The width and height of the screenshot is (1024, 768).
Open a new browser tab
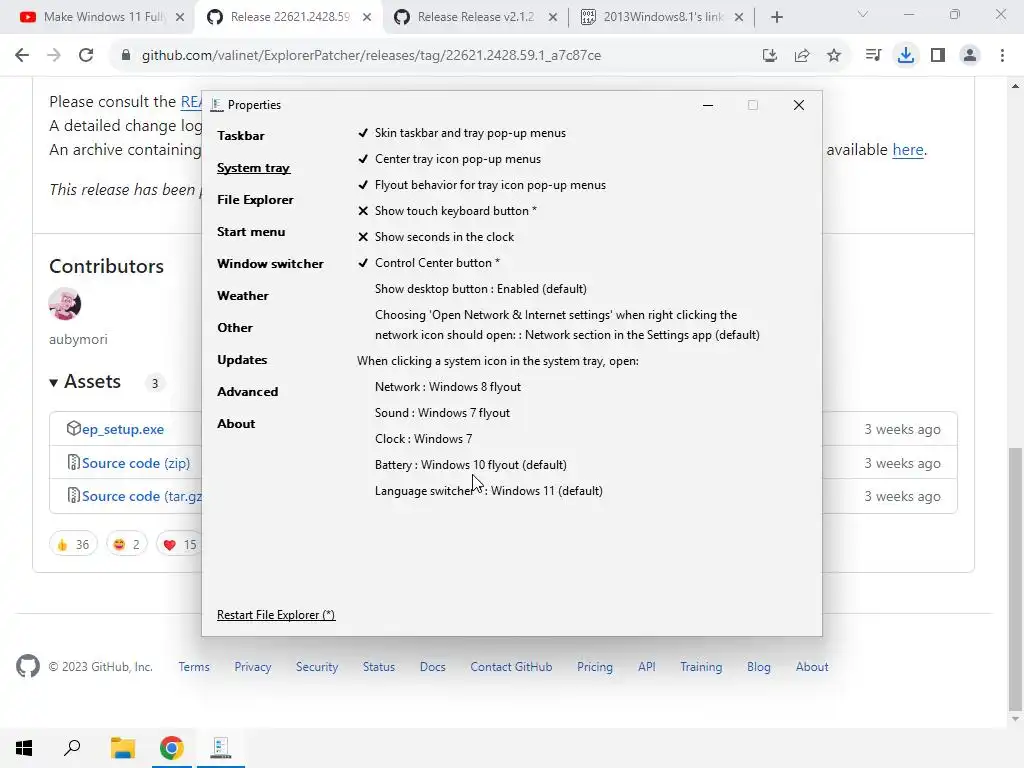(x=776, y=17)
